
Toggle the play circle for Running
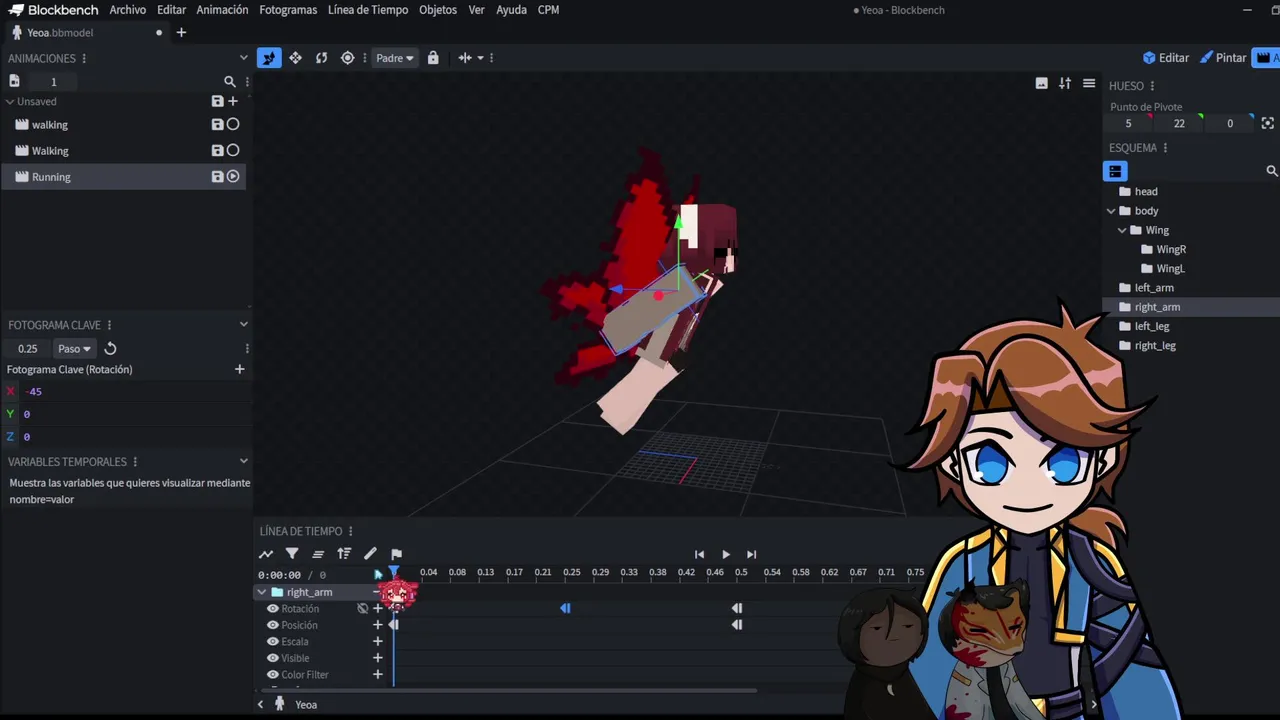[x=233, y=176]
